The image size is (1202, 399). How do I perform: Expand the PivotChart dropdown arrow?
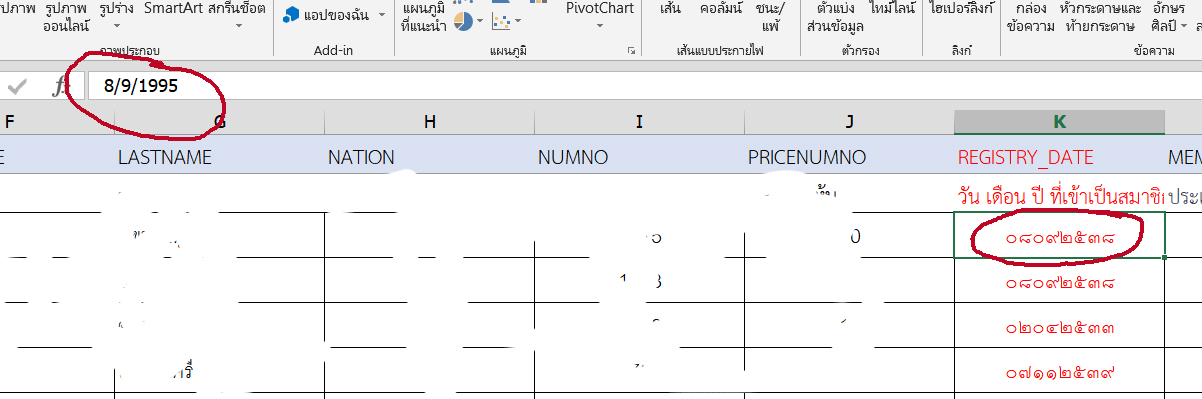tap(599, 26)
